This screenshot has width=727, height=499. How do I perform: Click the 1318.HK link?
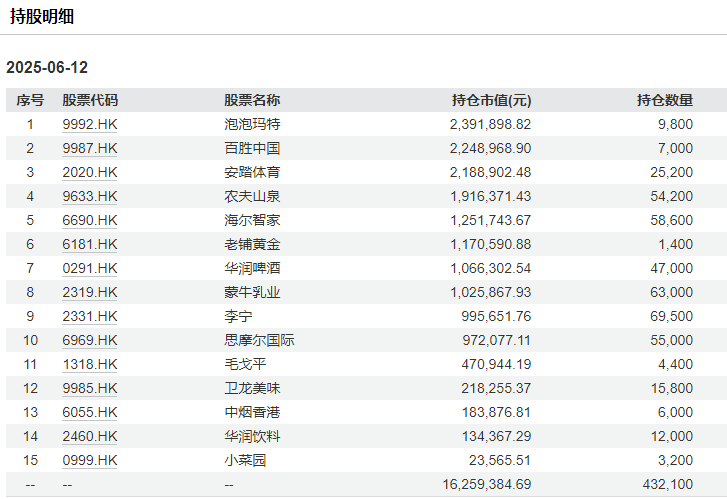[89, 364]
